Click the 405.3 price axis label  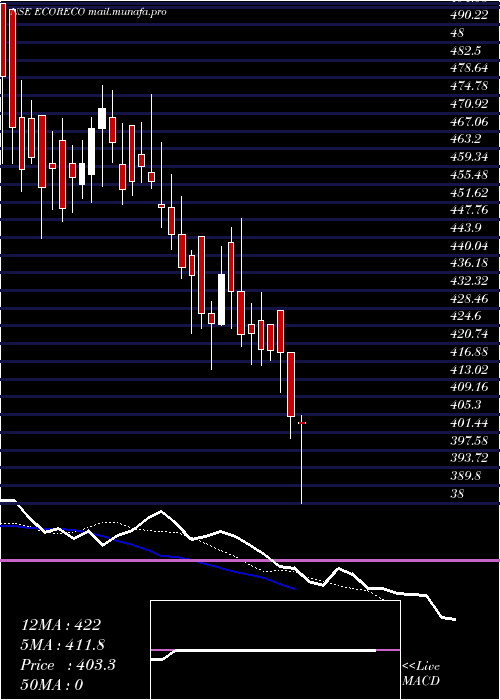(x=466, y=405)
